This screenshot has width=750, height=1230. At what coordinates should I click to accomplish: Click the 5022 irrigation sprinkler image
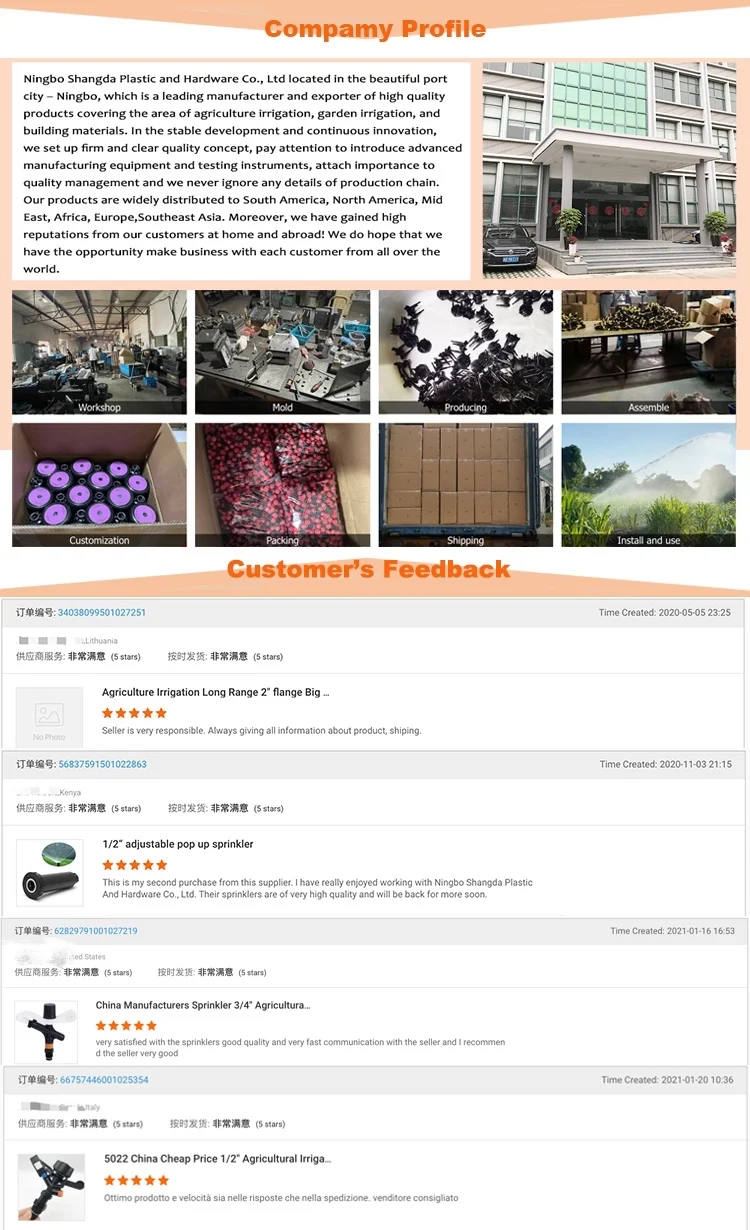[51, 1187]
